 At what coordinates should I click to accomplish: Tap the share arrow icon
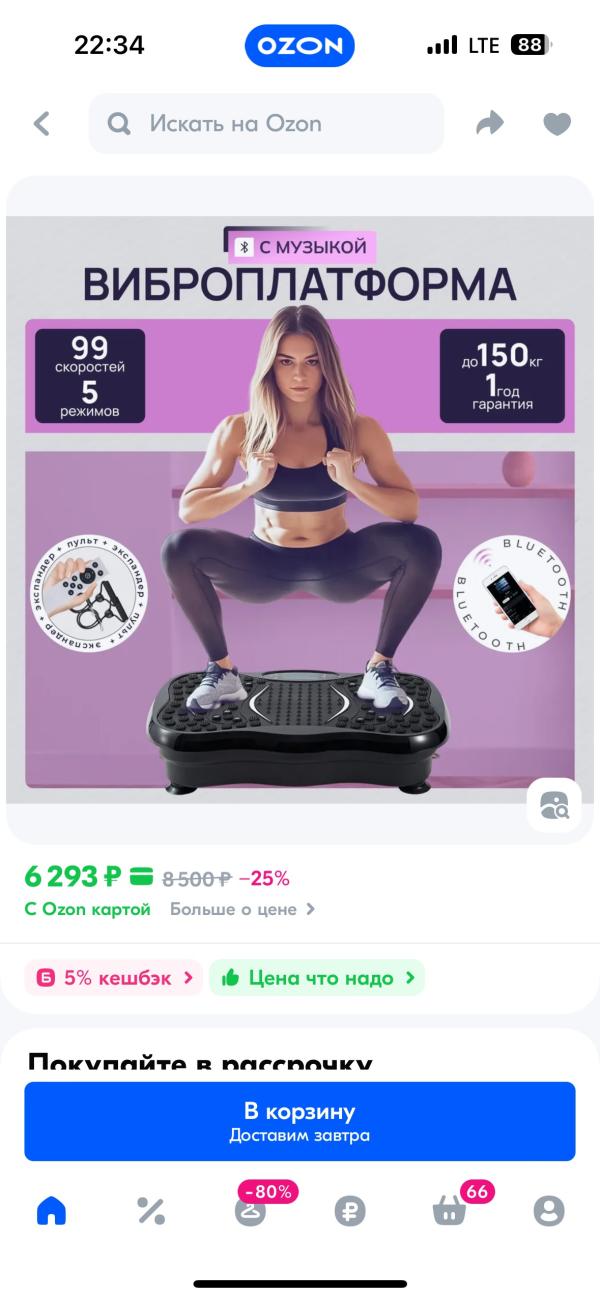coord(490,124)
